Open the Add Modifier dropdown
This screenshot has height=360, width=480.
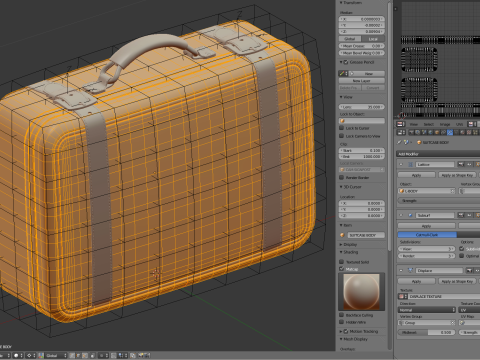coord(438,154)
